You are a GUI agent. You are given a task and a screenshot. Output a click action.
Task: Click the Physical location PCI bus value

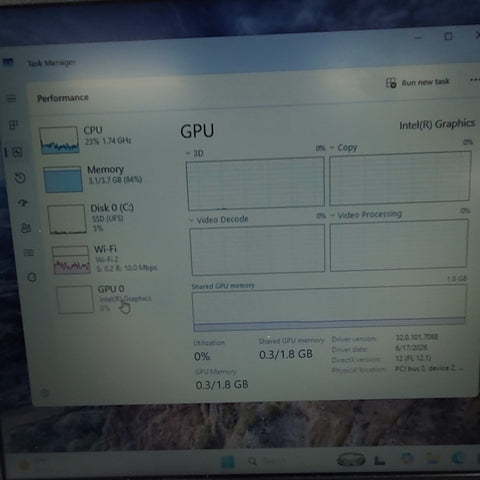click(429, 368)
